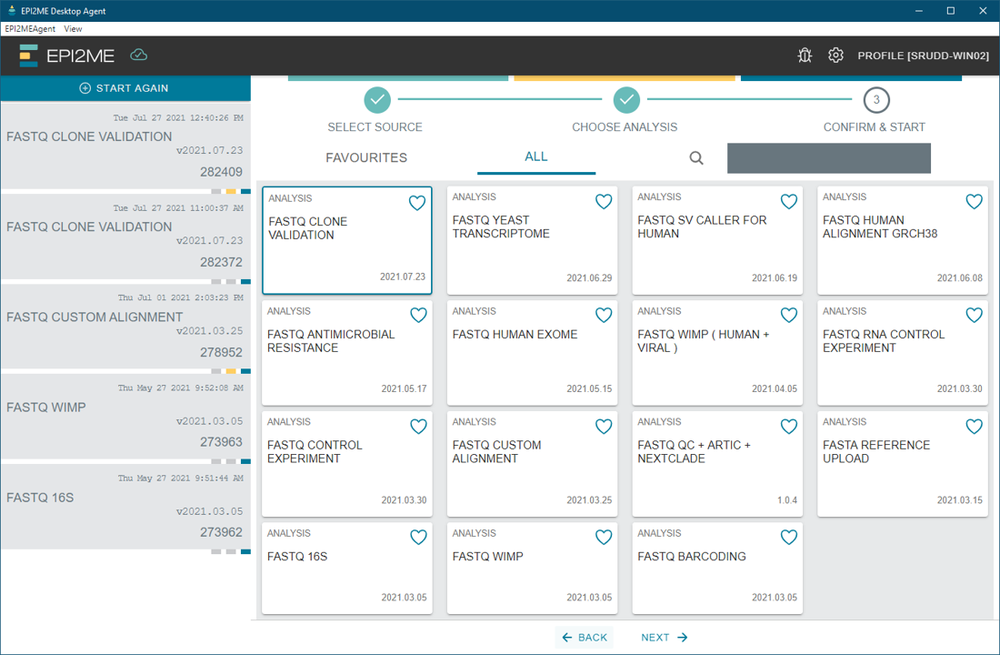Click heart icon on FASTQ 16S card
Image resolution: width=1000 pixels, height=655 pixels.
(418, 537)
